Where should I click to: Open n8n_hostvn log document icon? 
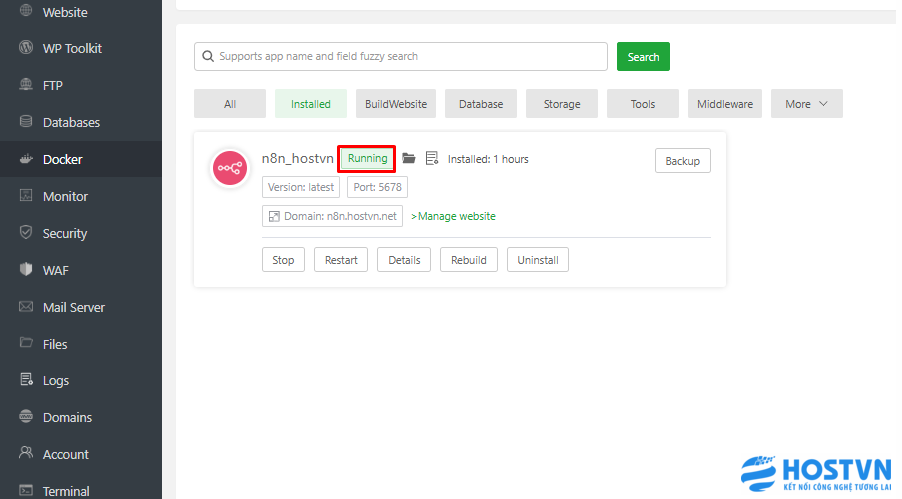coord(432,158)
